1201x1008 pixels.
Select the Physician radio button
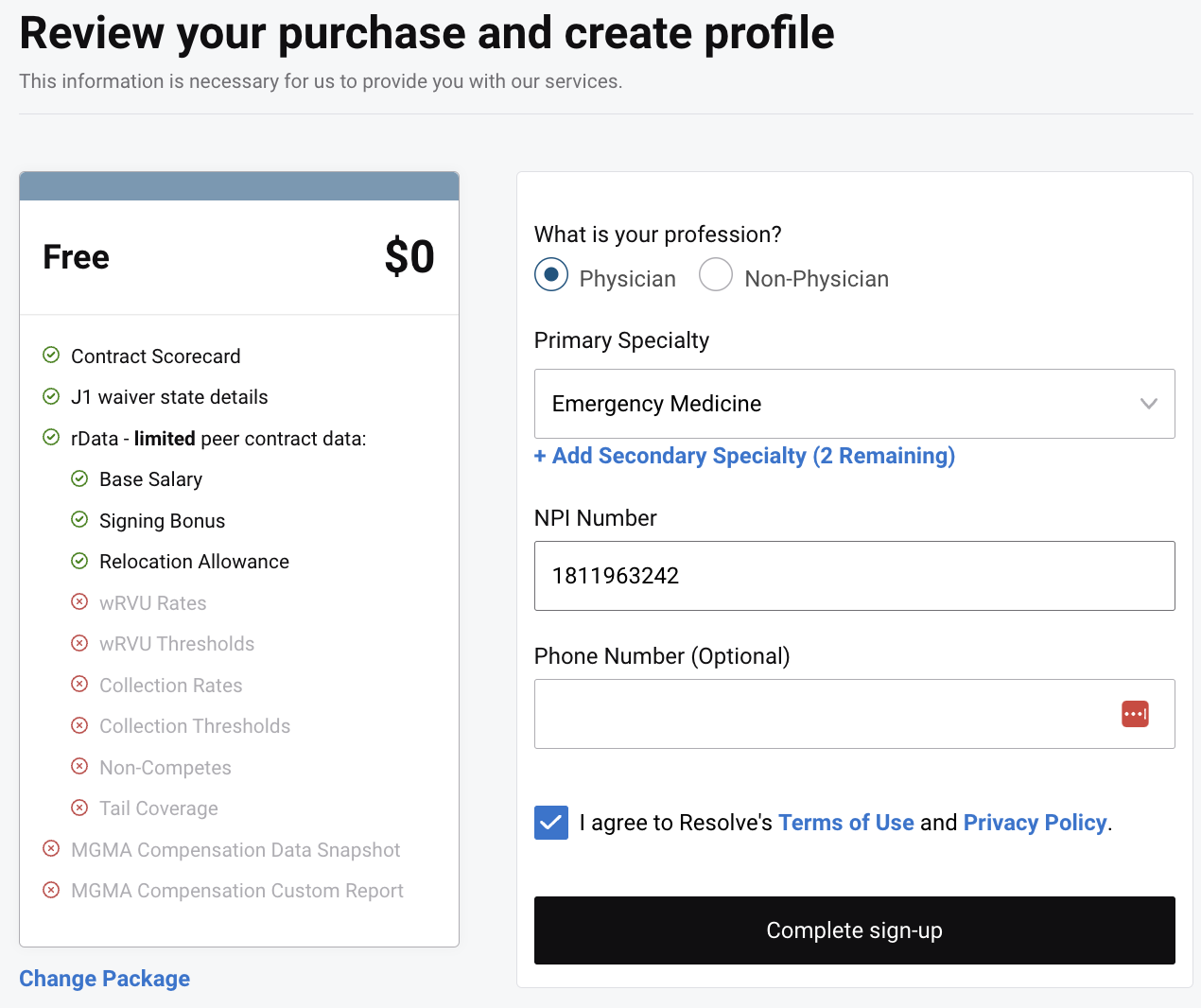click(x=551, y=275)
